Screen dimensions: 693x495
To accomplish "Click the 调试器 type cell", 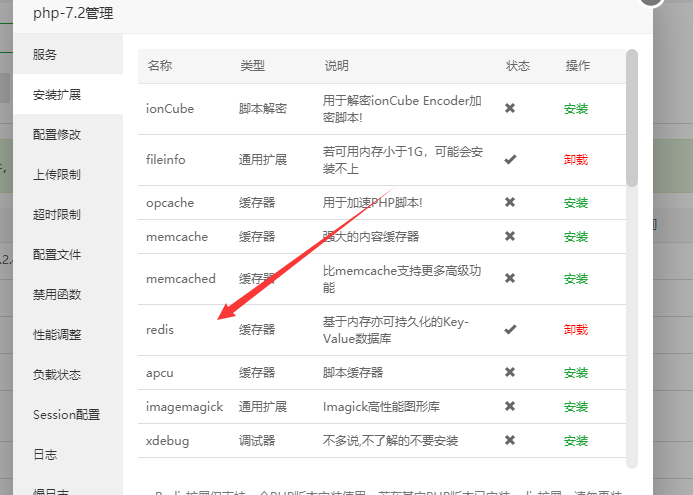I will click(x=257, y=441).
